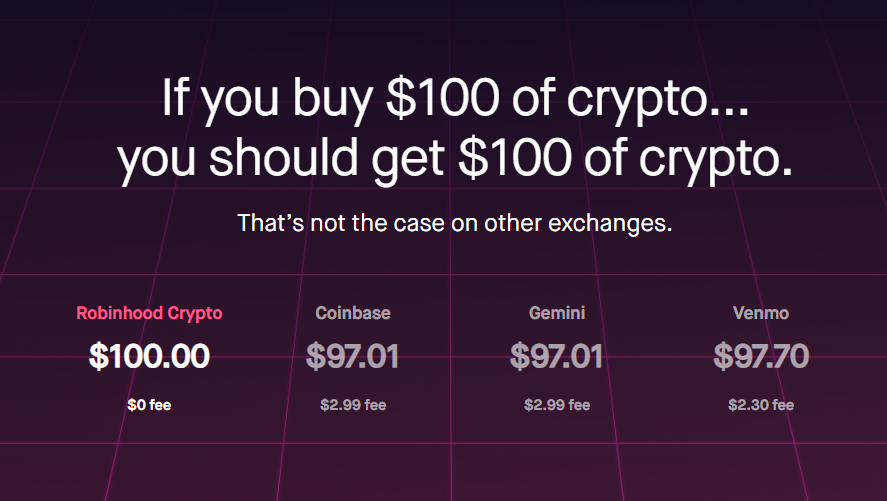Click the first '$100' in the headline

pos(442,97)
